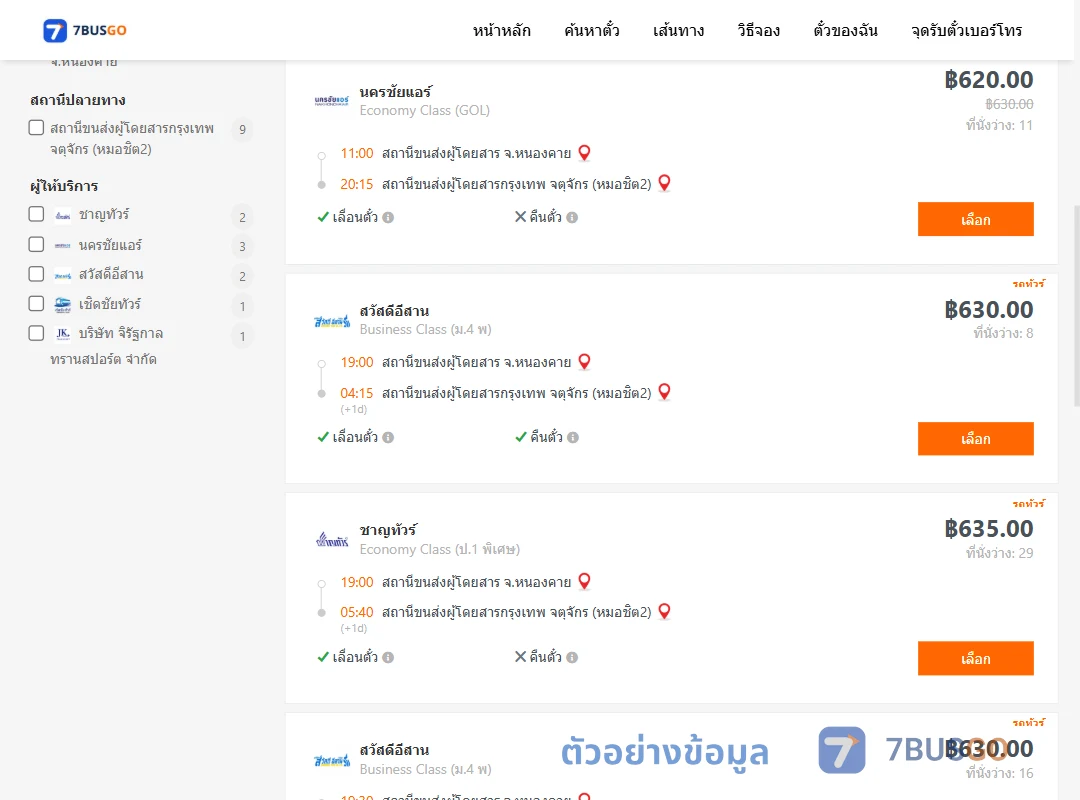1080x800 pixels.
Task: Open map pin for 05:40 Mo Chit 2 arrival
Action: [664, 611]
